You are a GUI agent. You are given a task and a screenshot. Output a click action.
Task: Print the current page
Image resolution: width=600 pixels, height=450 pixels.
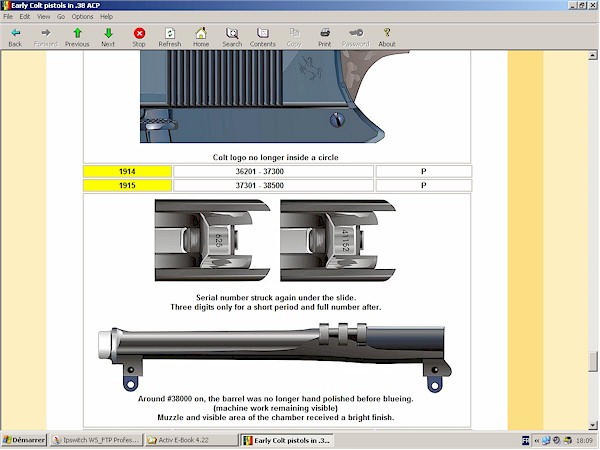pyautogui.click(x=324, y=37)
